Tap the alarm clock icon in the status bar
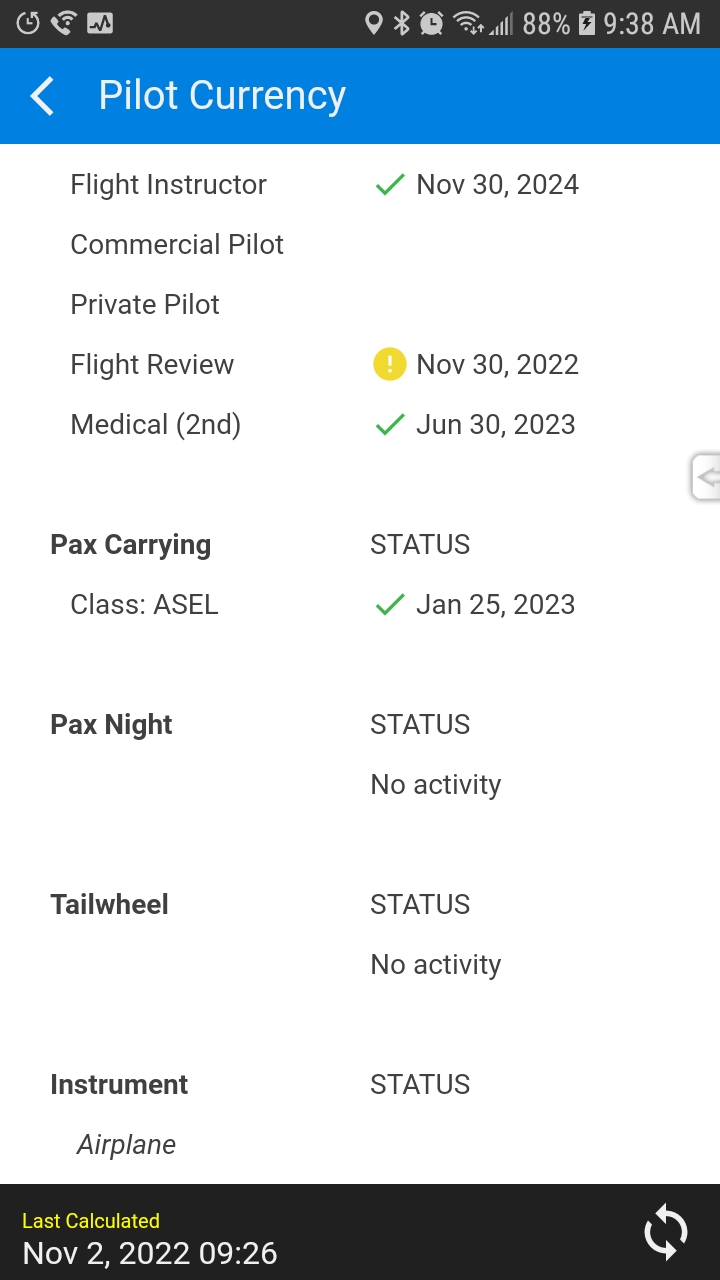Image resolution: width=720 pixels, height=1280 pixels. tap(432, 23)
